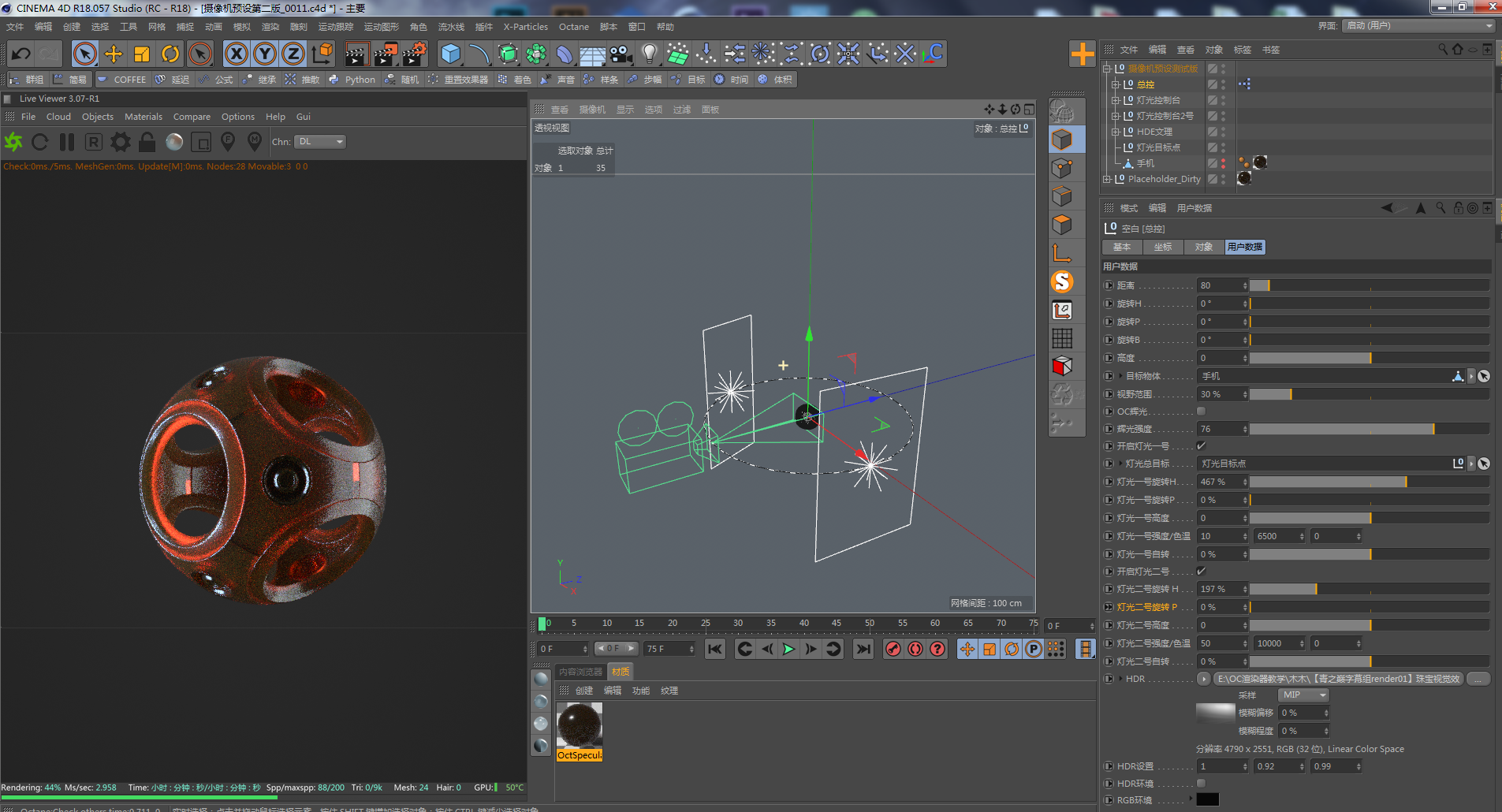1502x812 pixels.
Task: Select the Move tool in the toolbar
Action: click(114, 54)
